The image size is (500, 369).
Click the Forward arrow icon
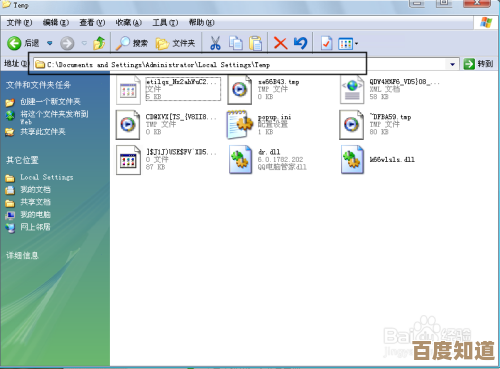point(67,43)
